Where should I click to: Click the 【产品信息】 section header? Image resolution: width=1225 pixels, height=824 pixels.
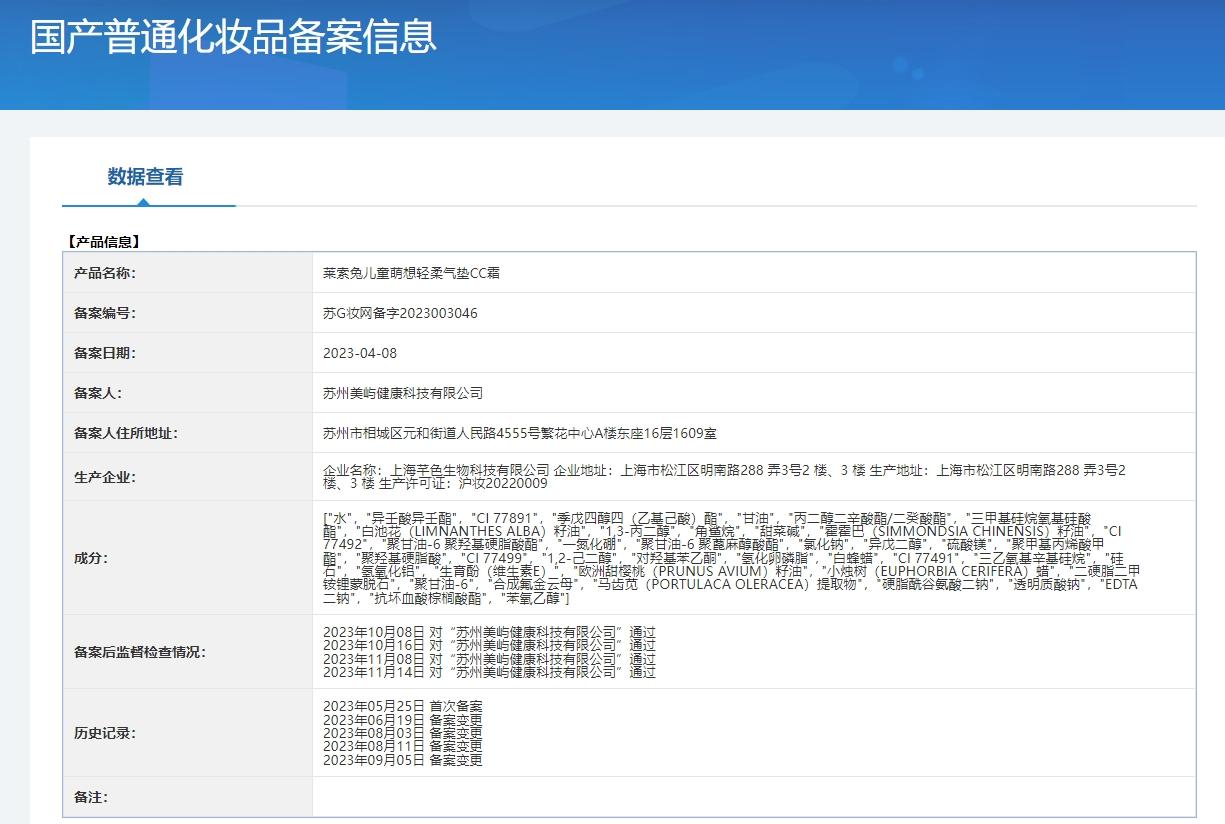pos(102,241)
